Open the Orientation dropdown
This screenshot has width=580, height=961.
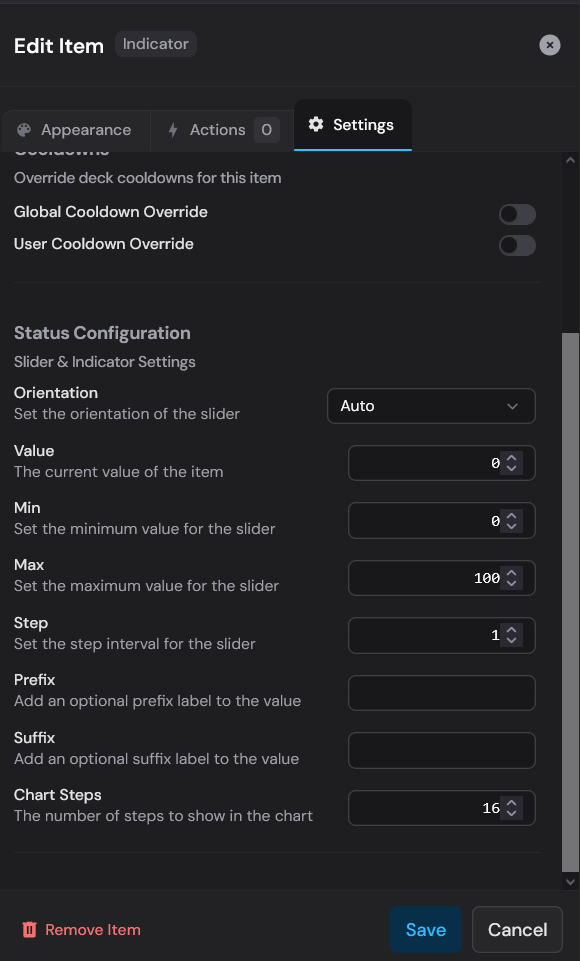431,406
